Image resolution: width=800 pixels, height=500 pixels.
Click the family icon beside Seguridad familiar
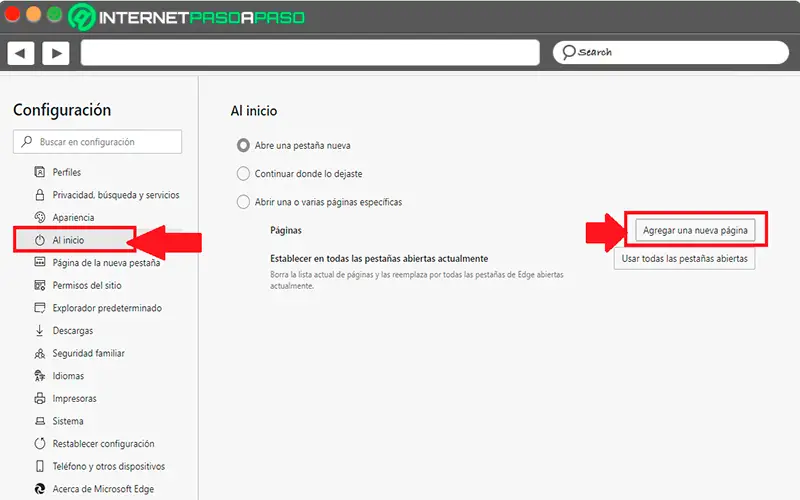click(39, 353)
